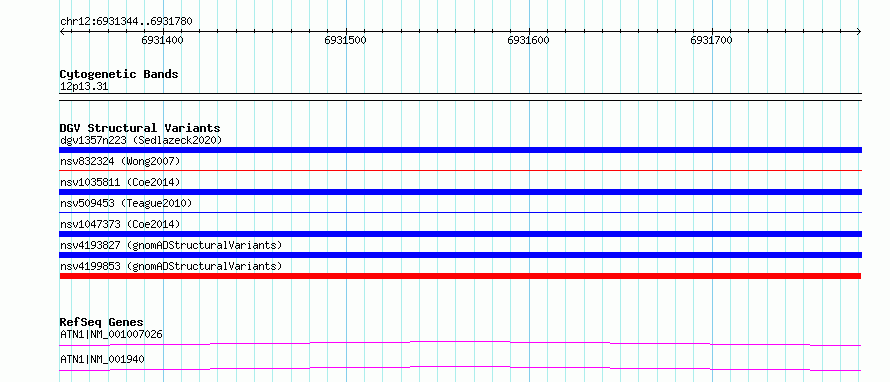Select variant label nsv509453 (Teague2010)

click(x=126, y=203)
